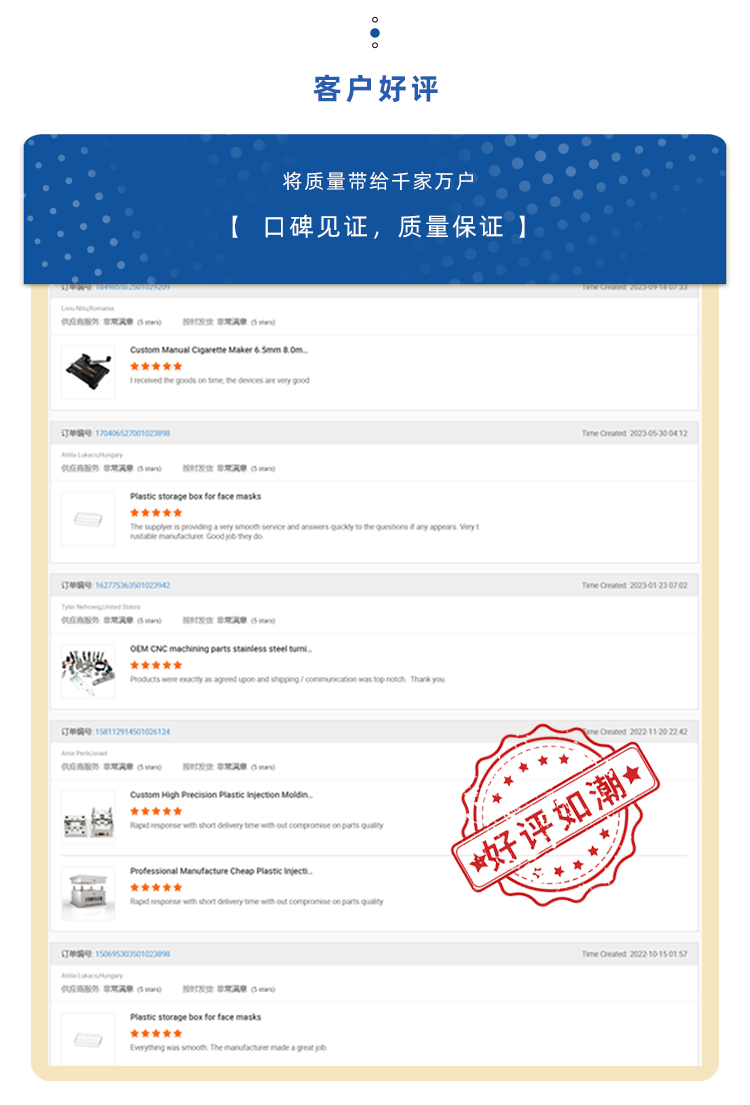Click the last Plastic storage box for face masks title

point(195,1018)
